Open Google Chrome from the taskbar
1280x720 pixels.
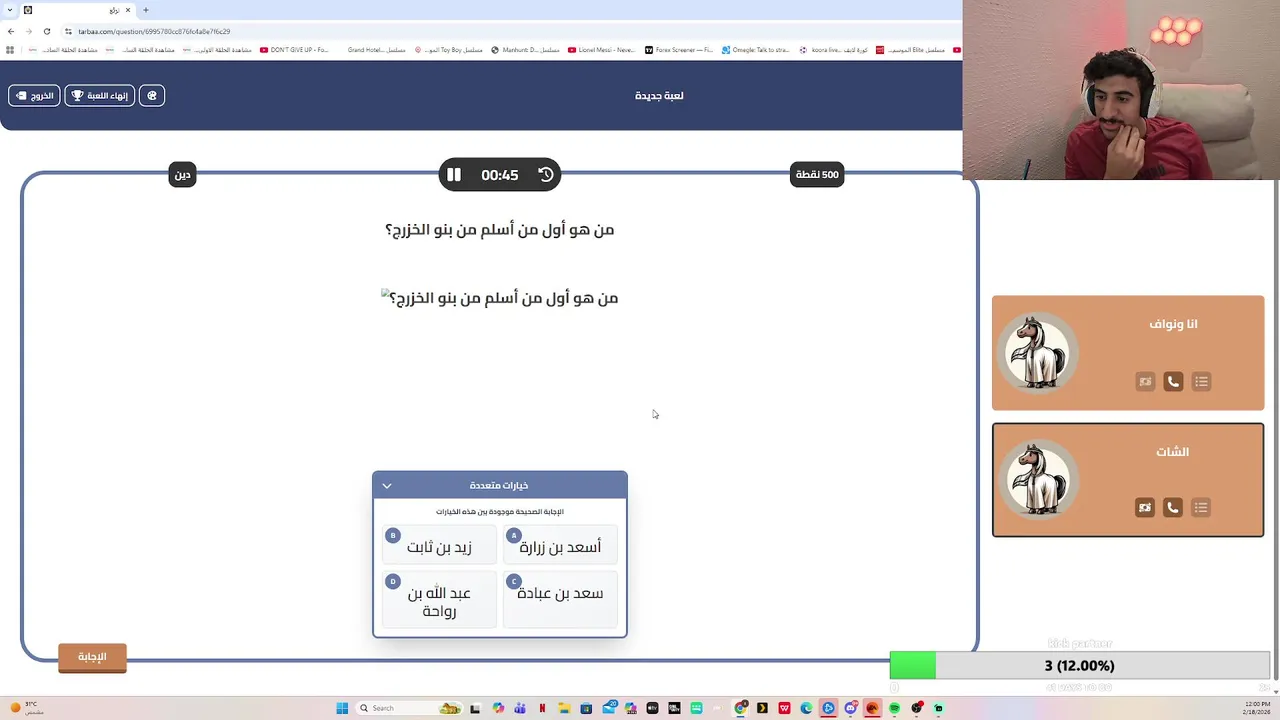coord(741,708)
